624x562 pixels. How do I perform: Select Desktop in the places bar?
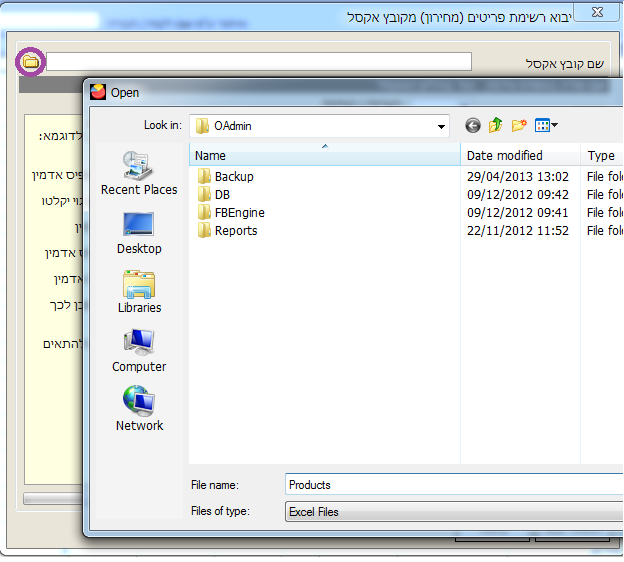point(139,232)
